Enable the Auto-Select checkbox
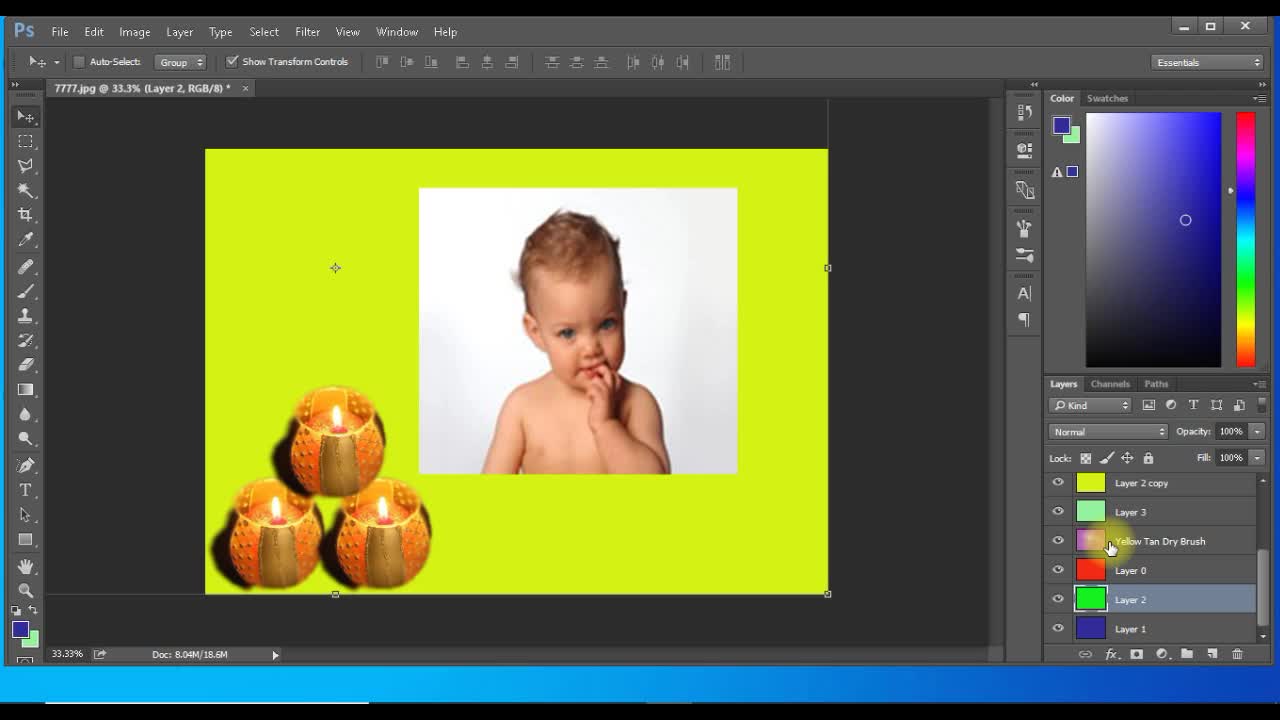 point(79,62)
